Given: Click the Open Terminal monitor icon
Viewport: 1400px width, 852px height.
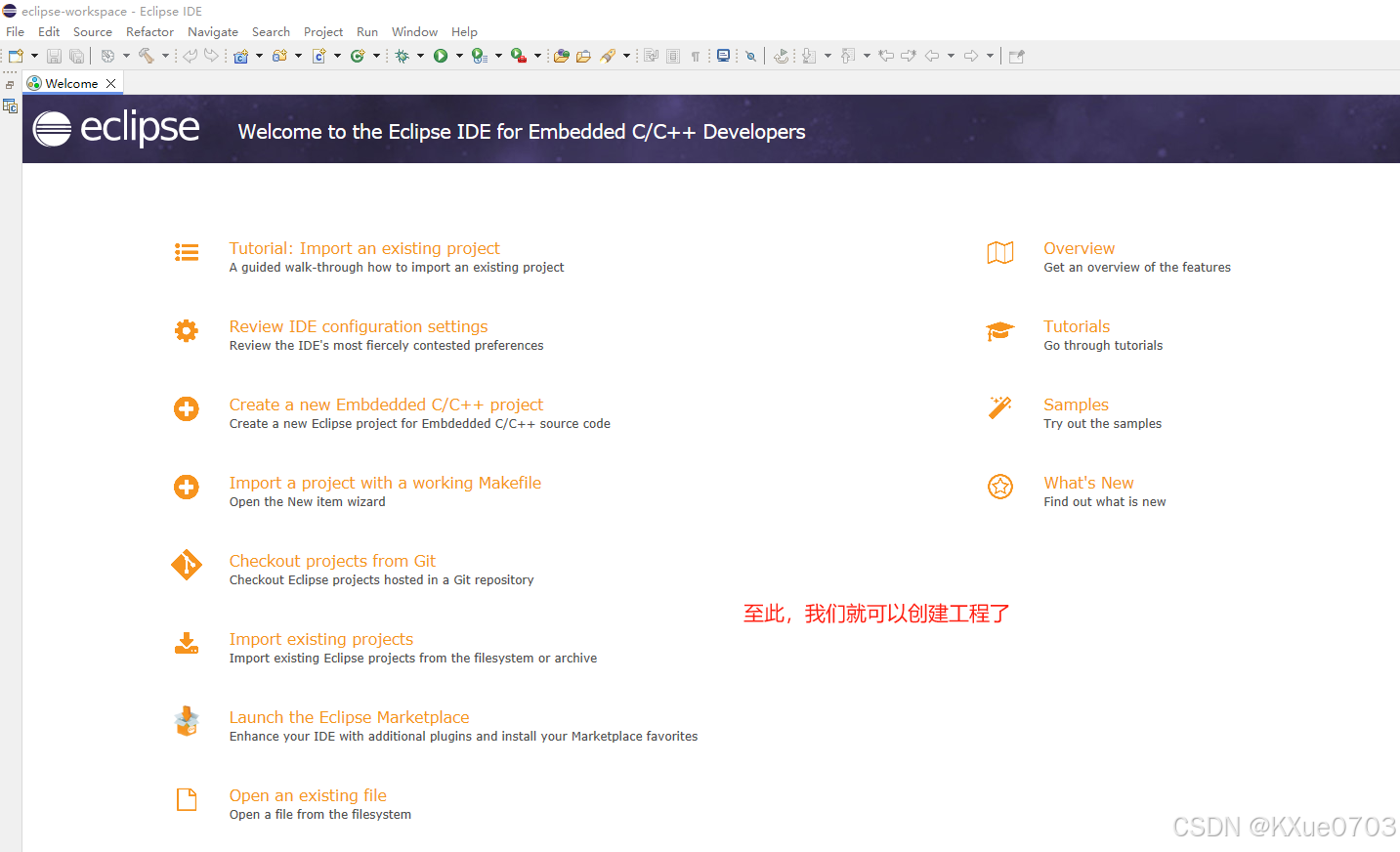Looking at the screenshot, I should tap(723, 56).
